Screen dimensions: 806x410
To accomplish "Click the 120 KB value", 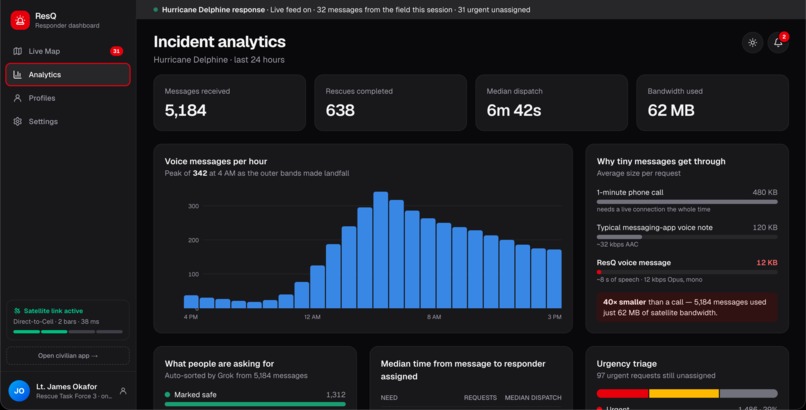I will point(765,227).
